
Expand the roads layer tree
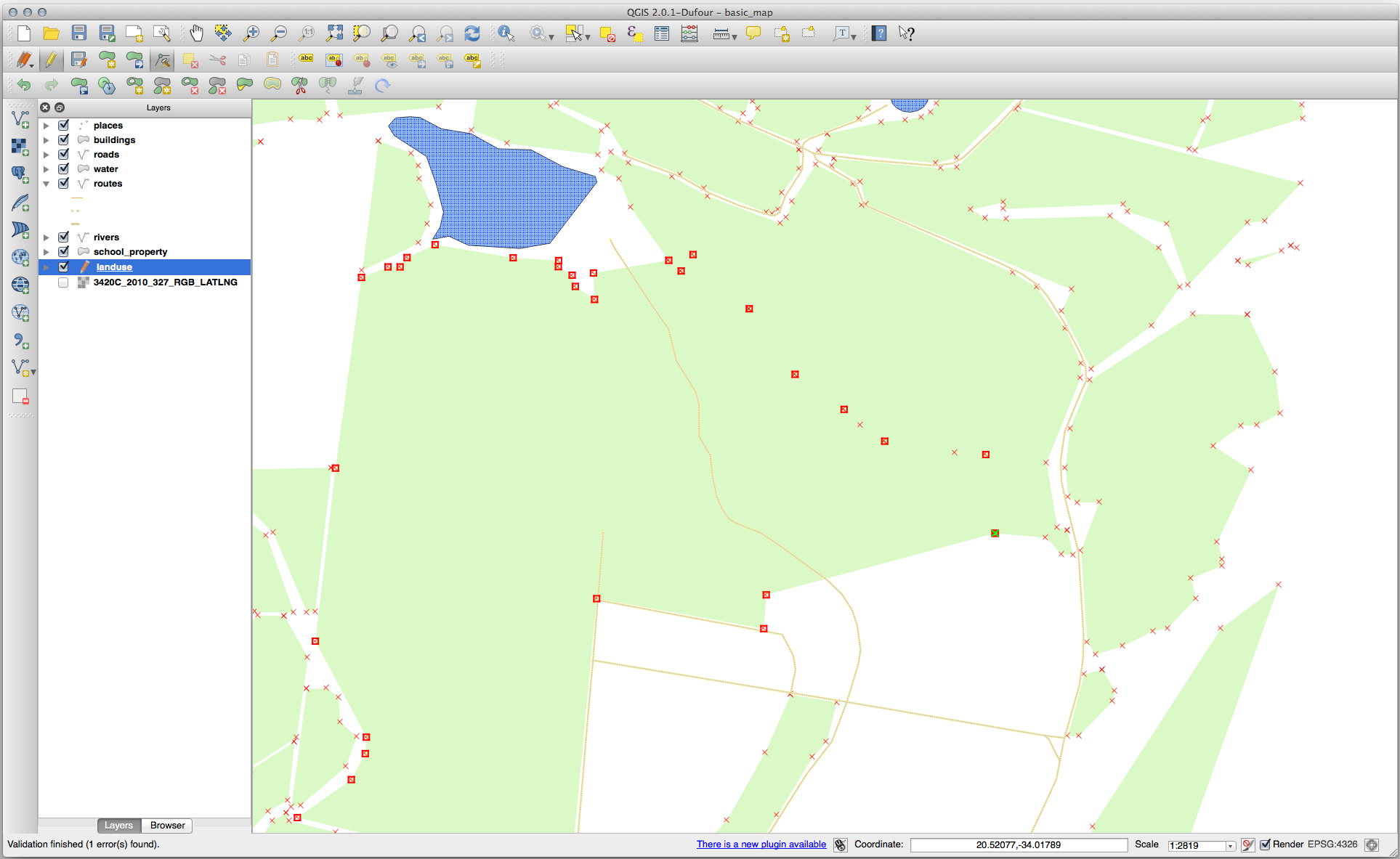46,155
